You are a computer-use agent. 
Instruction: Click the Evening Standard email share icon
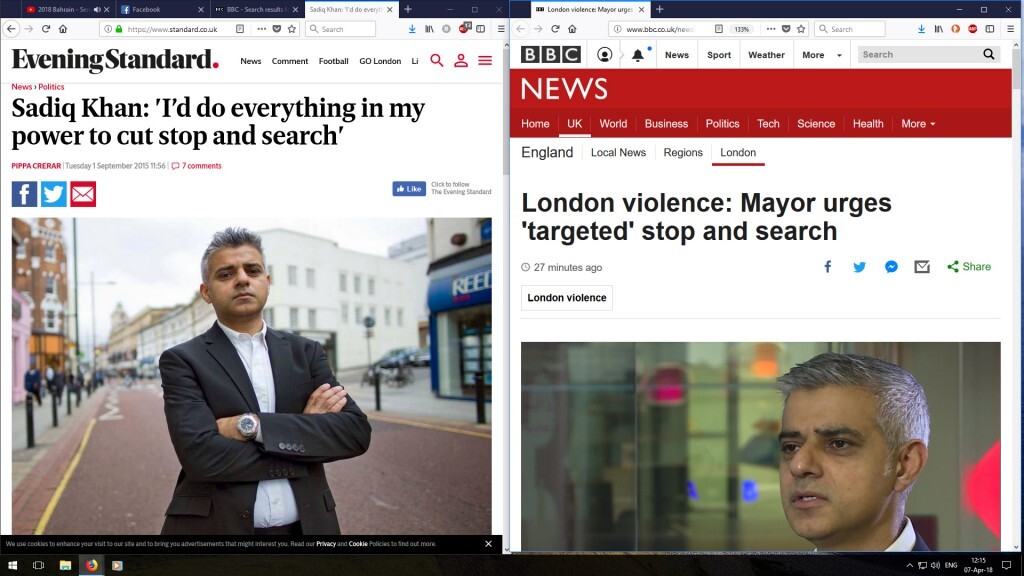tap(83, 194)
